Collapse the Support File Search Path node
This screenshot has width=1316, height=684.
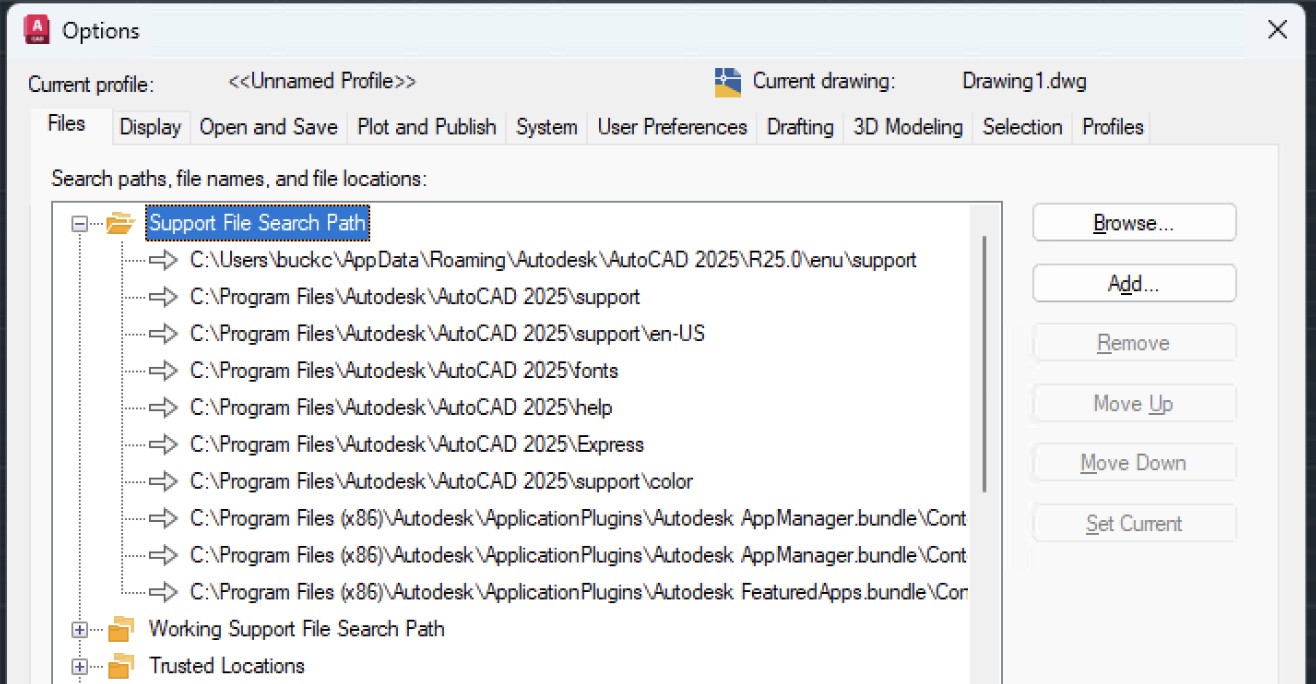(x=80, y=224)
